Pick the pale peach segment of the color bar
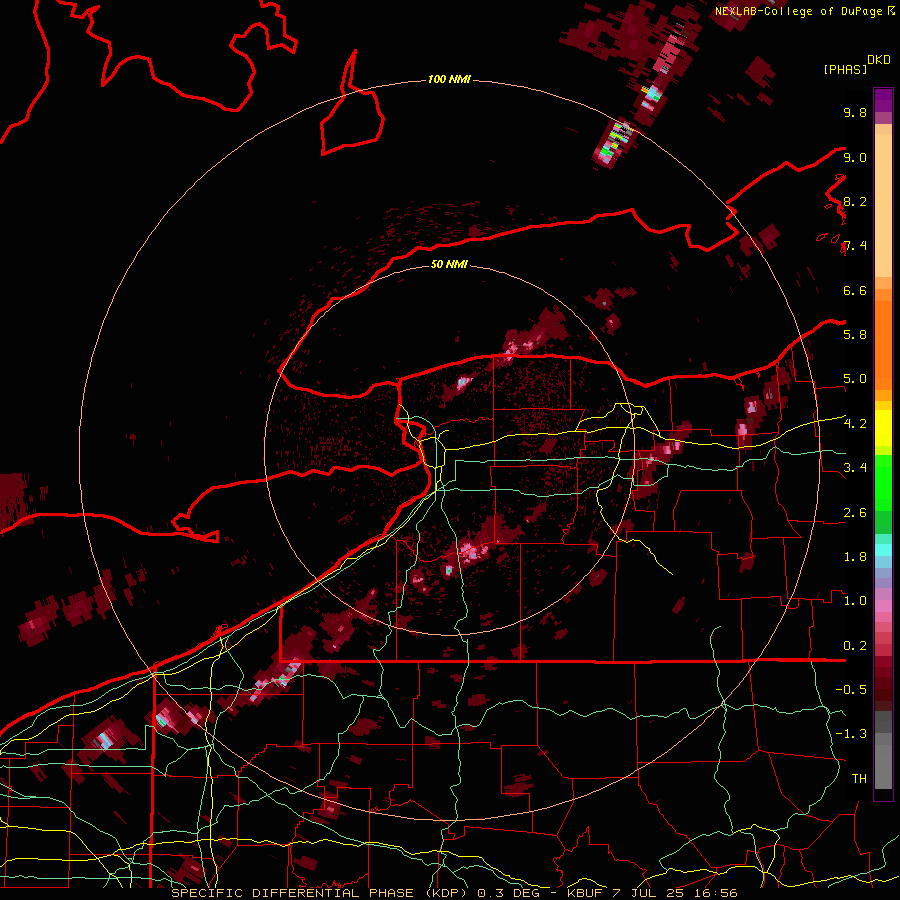Screen dimensions: 900x900 tap(883, 207)
